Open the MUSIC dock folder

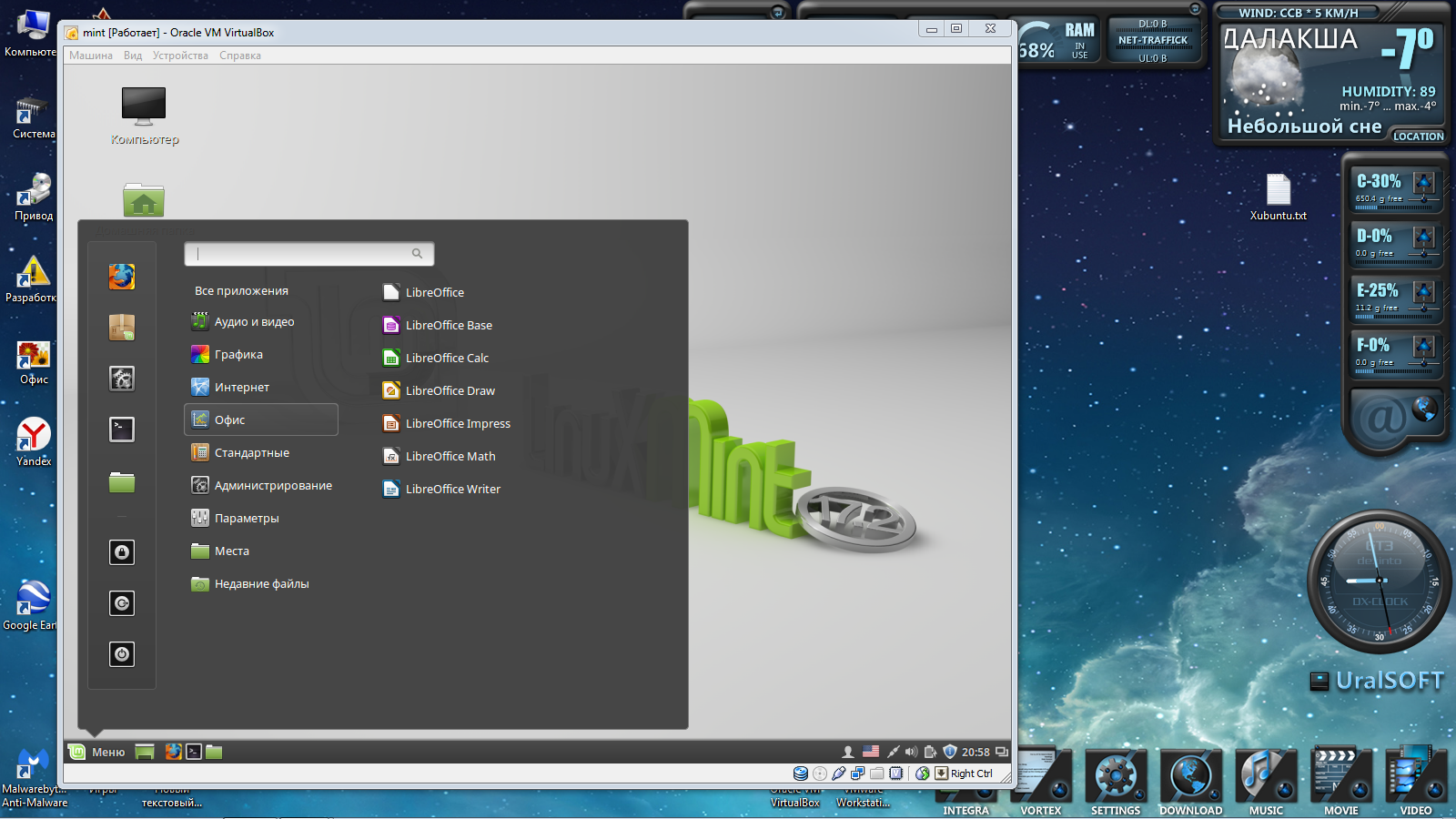(x=1266, y=783)
